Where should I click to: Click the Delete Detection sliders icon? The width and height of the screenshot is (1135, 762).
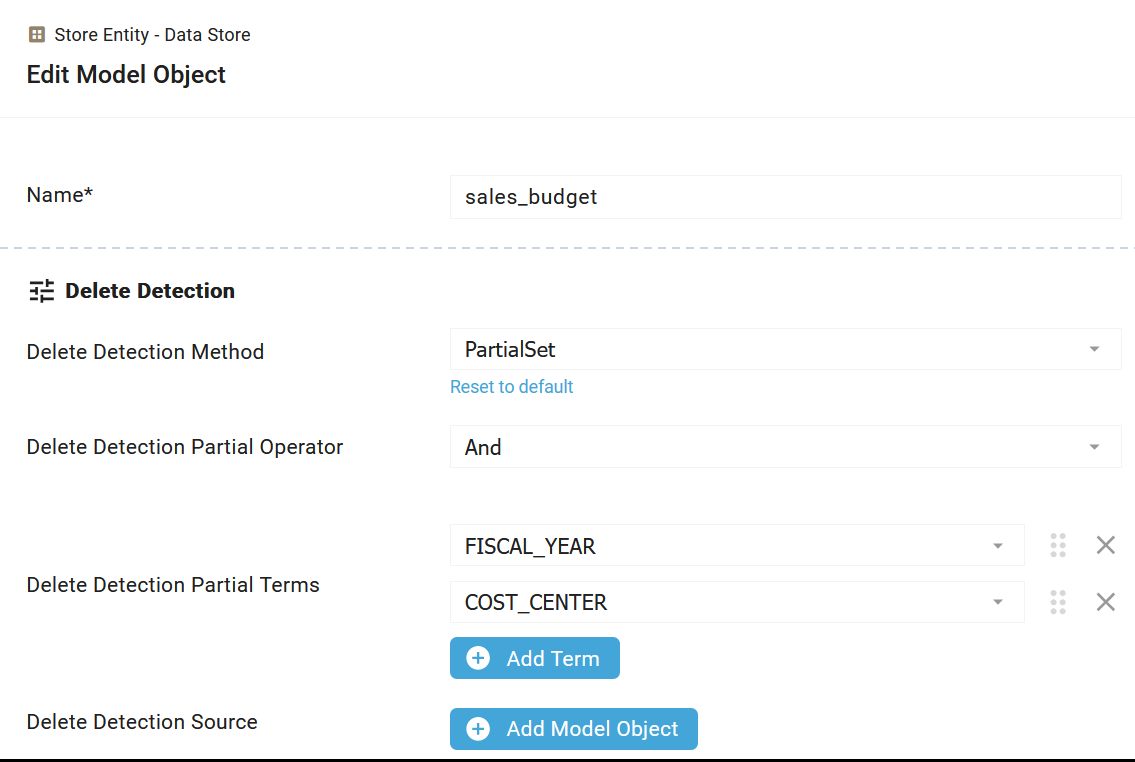click(x=41, y=291)
